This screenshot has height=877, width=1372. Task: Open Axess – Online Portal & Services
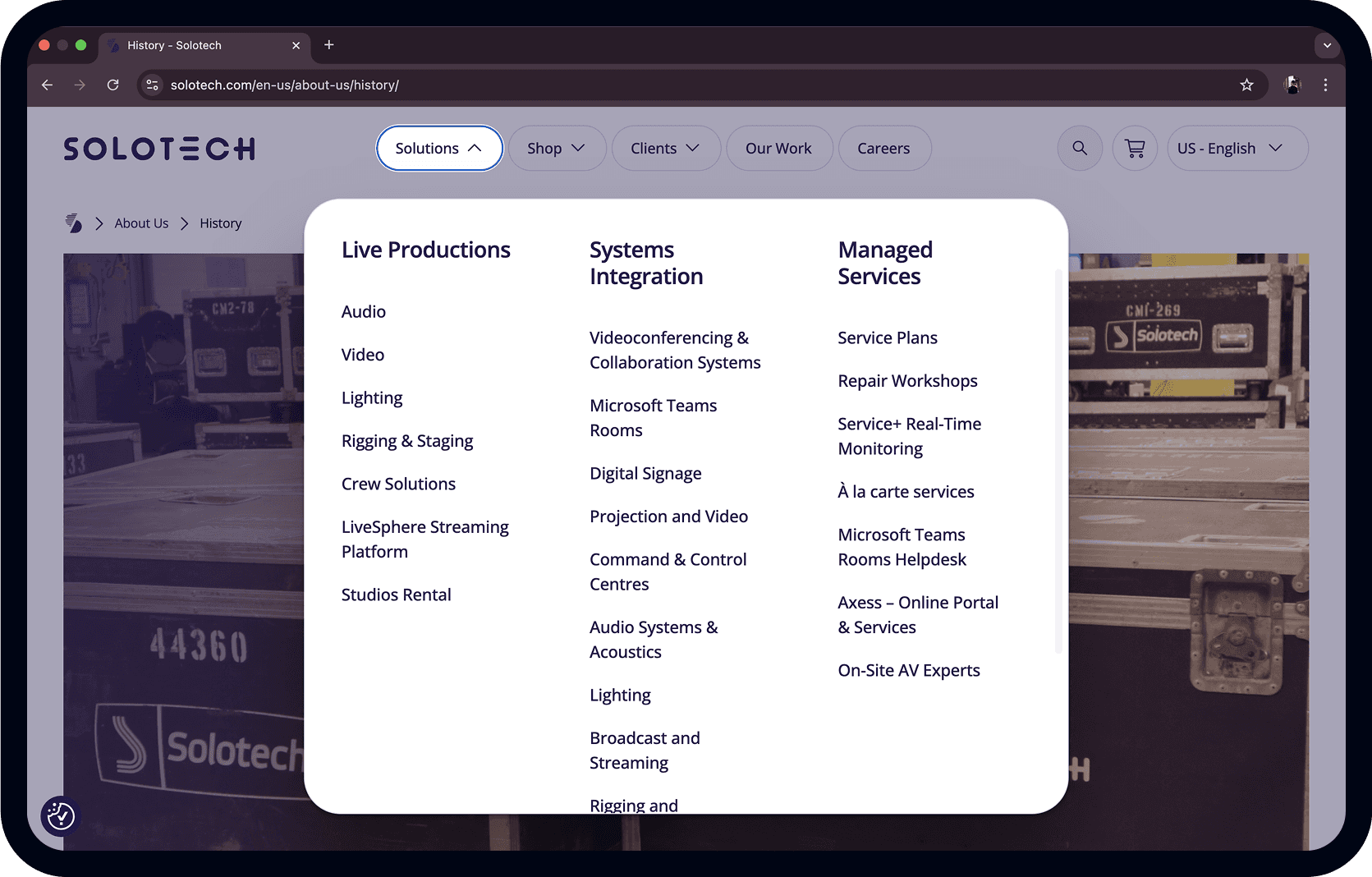[x=918, y=615]
